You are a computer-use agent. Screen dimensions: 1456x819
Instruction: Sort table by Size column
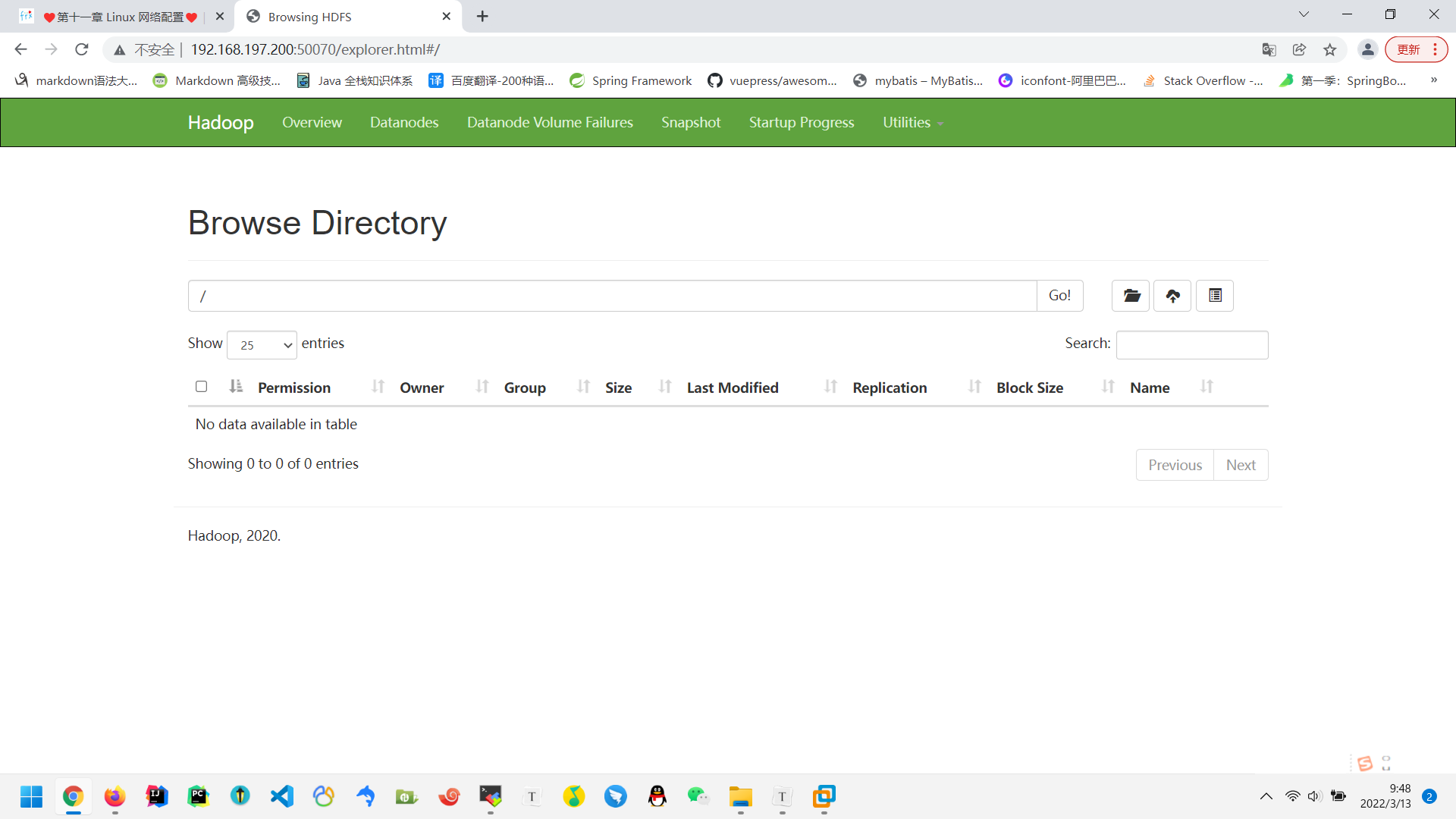click(618, 388)
